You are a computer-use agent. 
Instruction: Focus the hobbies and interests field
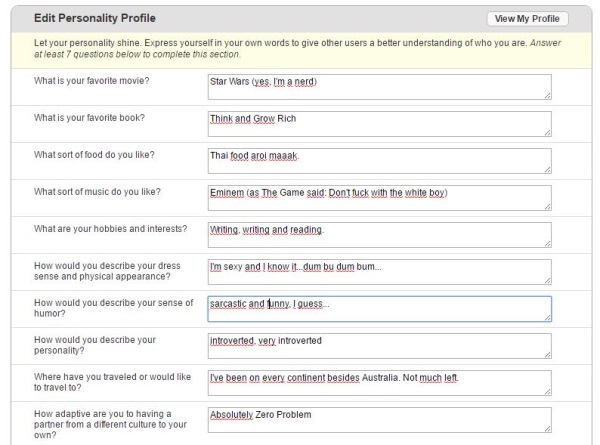pos(379,235)
